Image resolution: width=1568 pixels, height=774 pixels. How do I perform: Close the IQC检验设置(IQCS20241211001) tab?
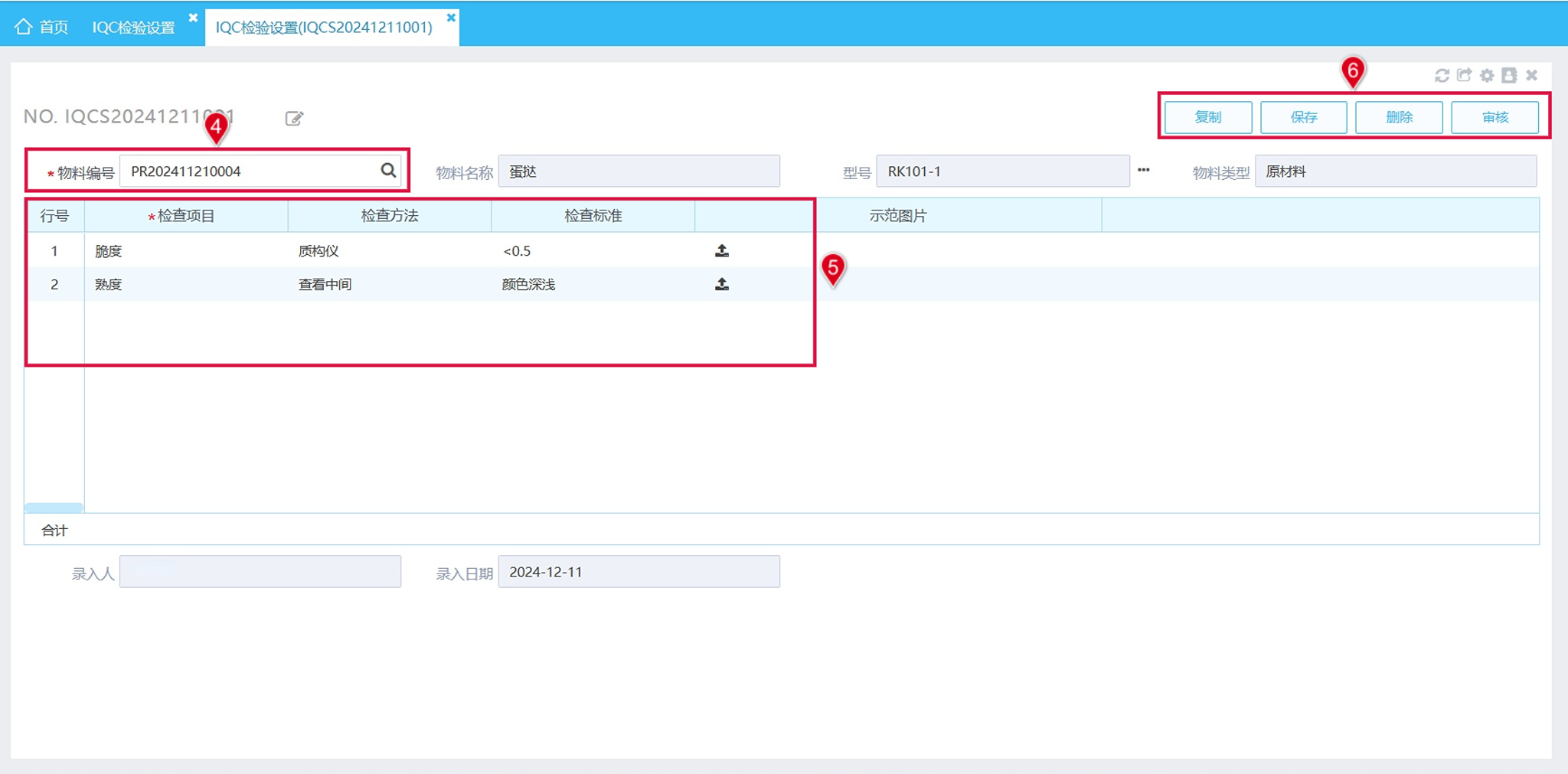[451, 18]
